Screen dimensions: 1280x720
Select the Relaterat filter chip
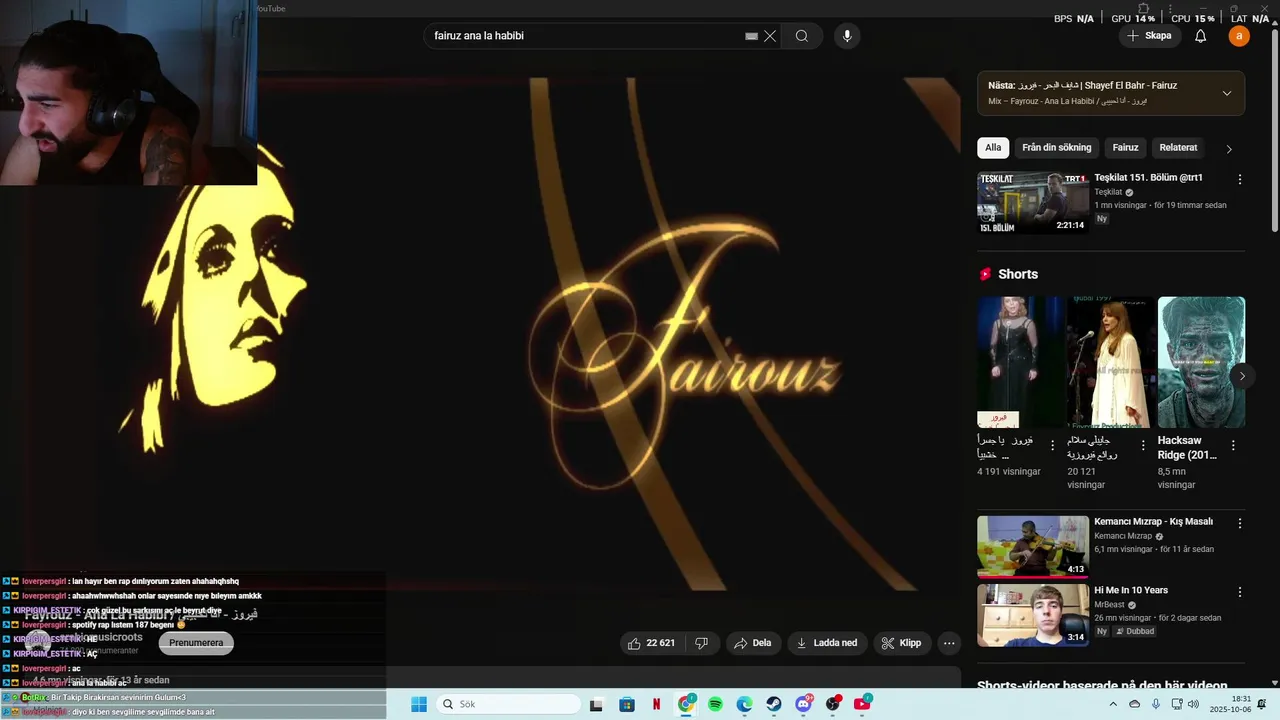pyautogui.click(x=1178, y=147)
